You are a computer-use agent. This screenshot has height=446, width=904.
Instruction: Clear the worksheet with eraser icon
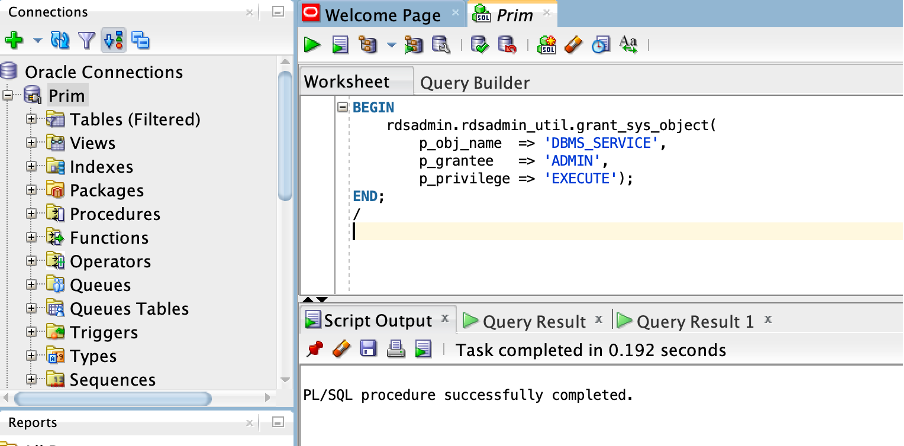(x=573, y=44)
